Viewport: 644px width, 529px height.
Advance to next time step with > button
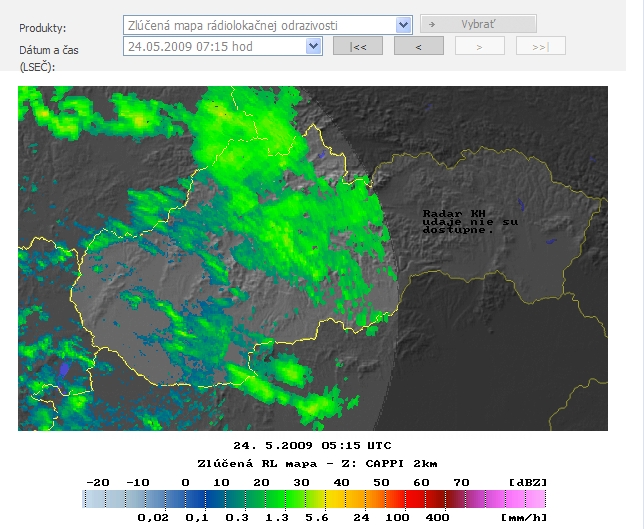[479, 46]
